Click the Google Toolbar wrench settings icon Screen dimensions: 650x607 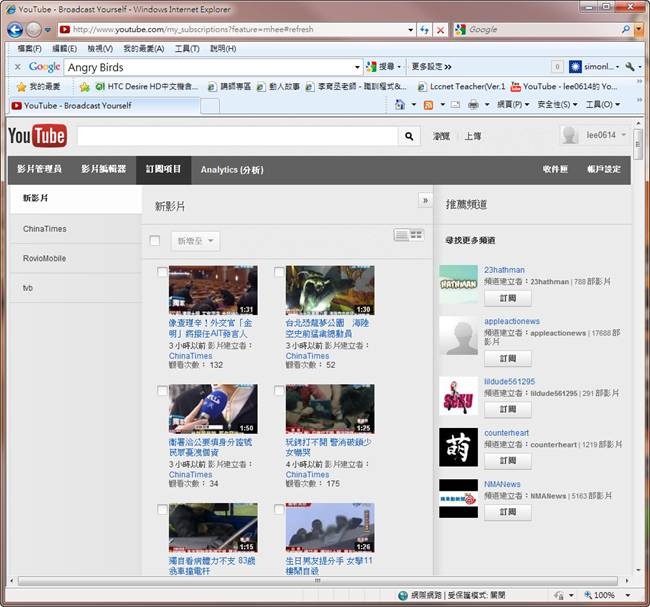(630, 66)
